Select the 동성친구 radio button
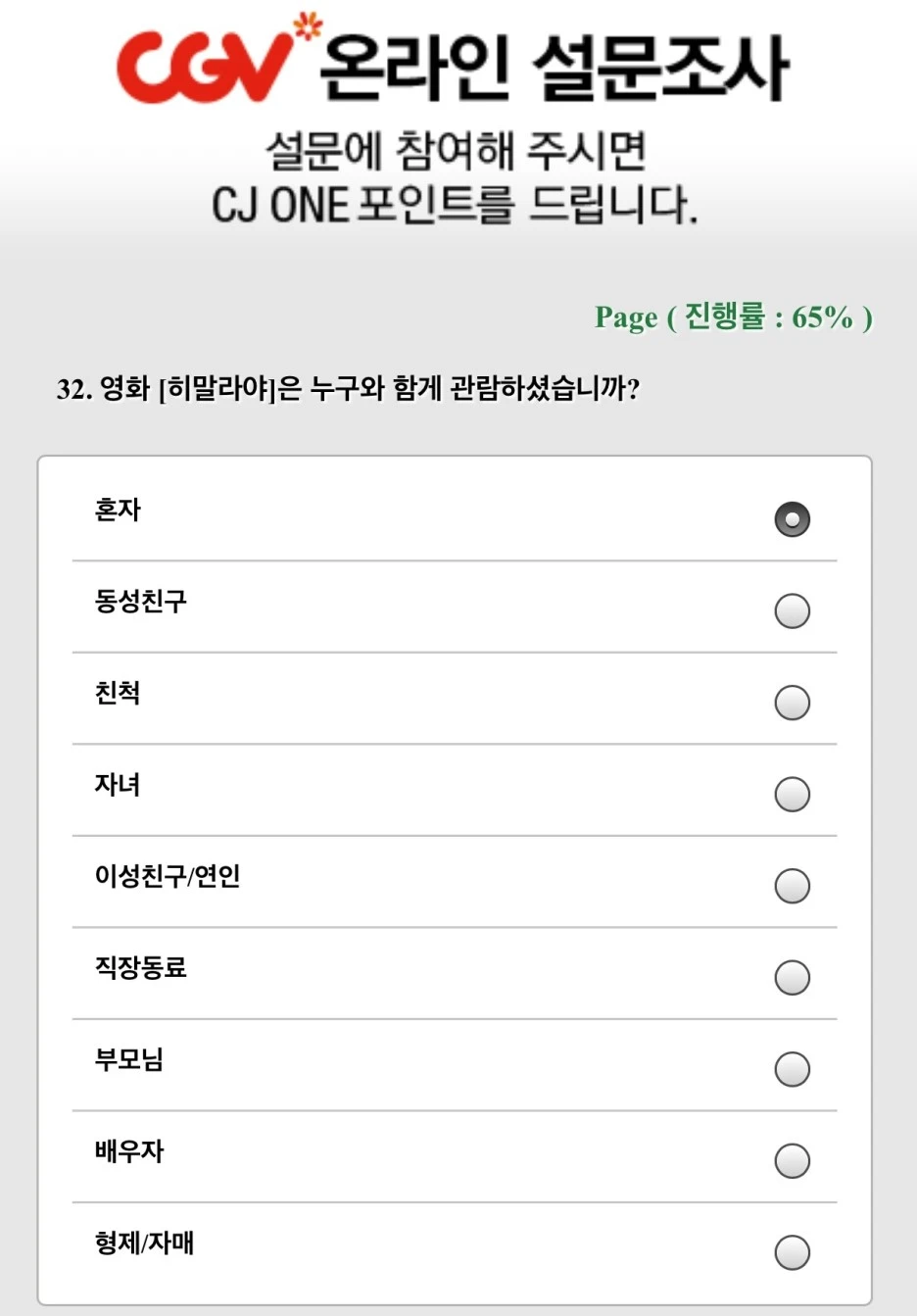This screenshot has height=1316, width=917. point(792,610)
